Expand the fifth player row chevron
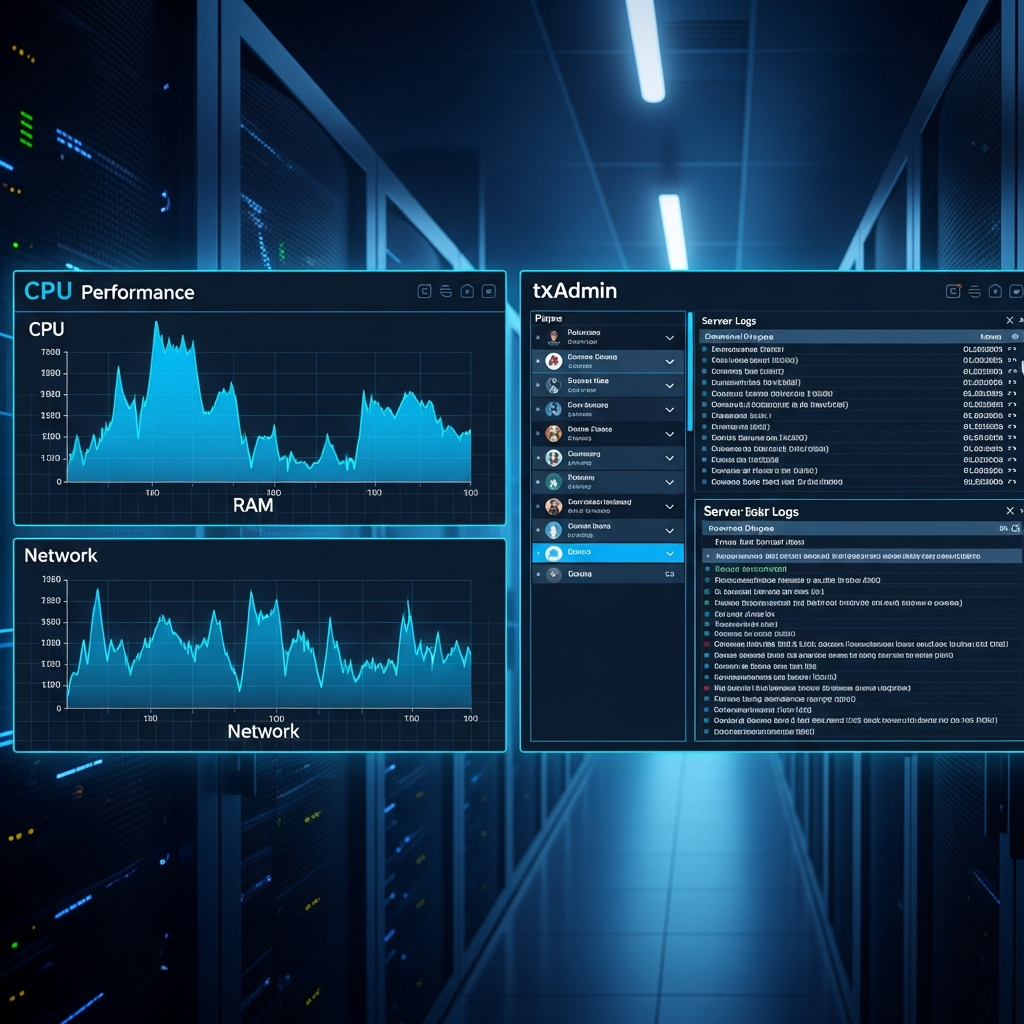1024x1024 pixels. pos(669,434)
